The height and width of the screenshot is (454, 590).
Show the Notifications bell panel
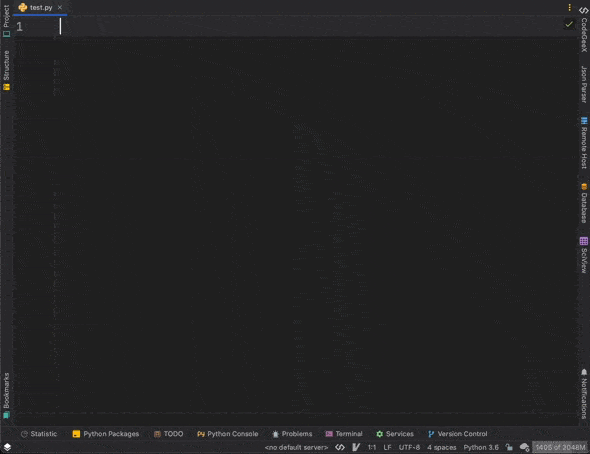[584, 393]
